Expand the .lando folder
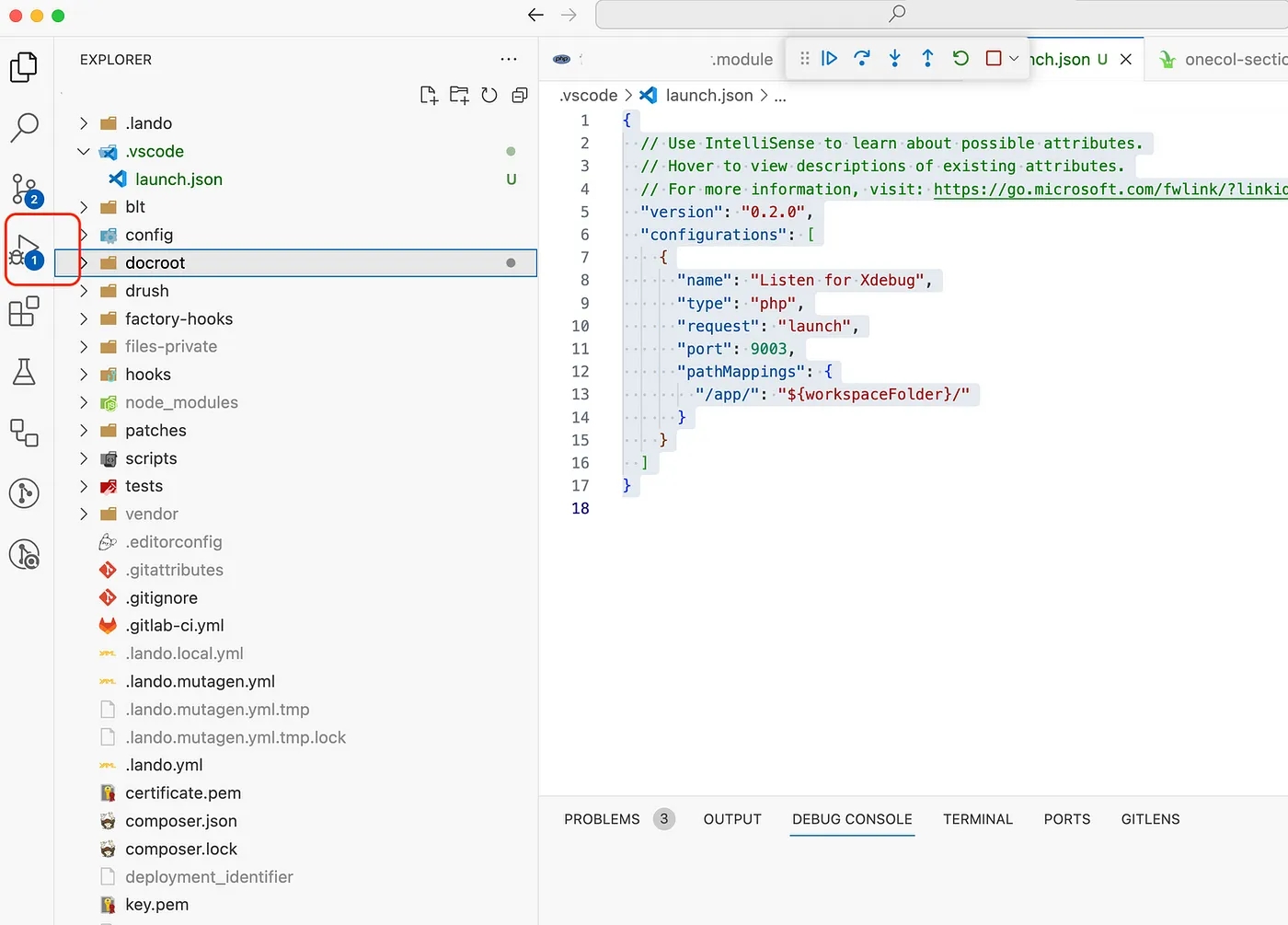 tap(84, 123)
